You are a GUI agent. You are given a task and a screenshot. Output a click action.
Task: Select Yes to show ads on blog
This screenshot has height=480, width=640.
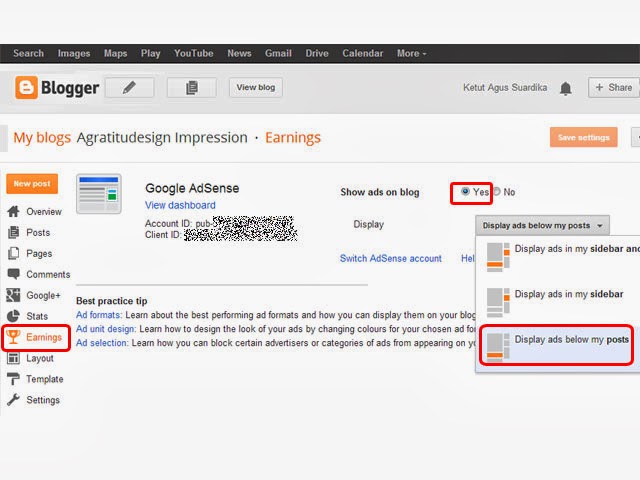465,191
